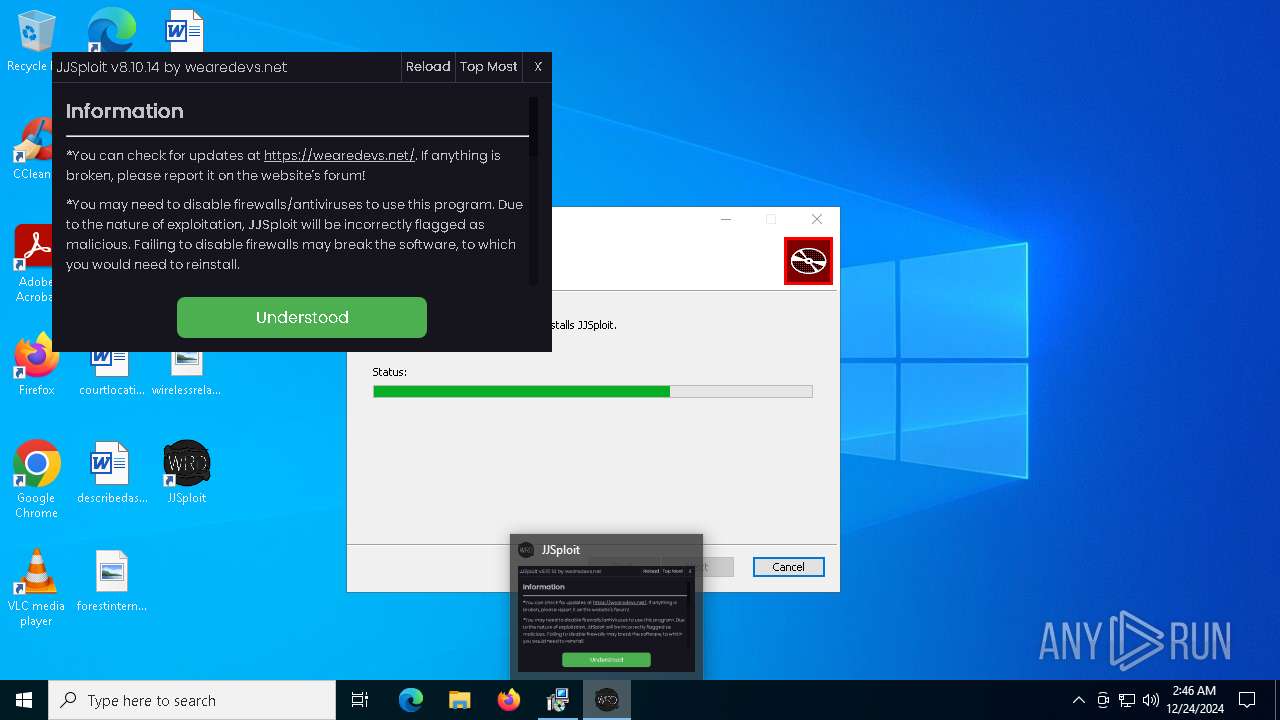This screenshot has height=720, width=1280.
Task: Open the Firefox desktop shortcut
Action: point(36,365)
